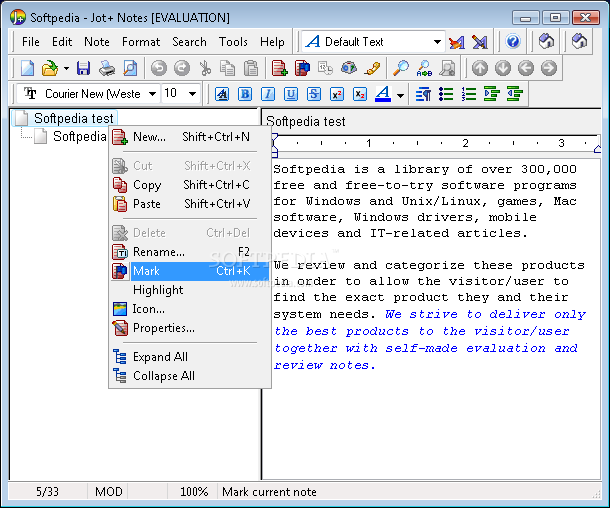Click the down arrow navigation icon
Image resolution: width=610 pixels, height=508 pixels.
click(503, 68)
